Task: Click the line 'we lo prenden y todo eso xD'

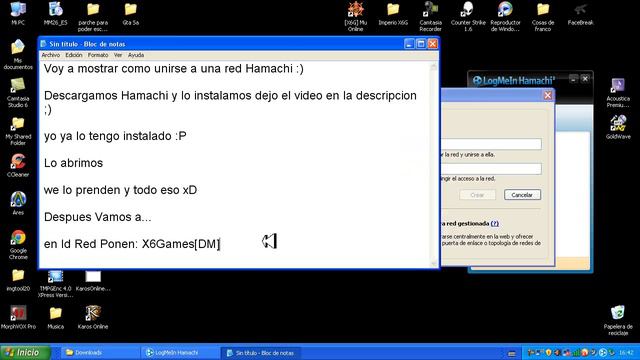Action: coord(120,190)
